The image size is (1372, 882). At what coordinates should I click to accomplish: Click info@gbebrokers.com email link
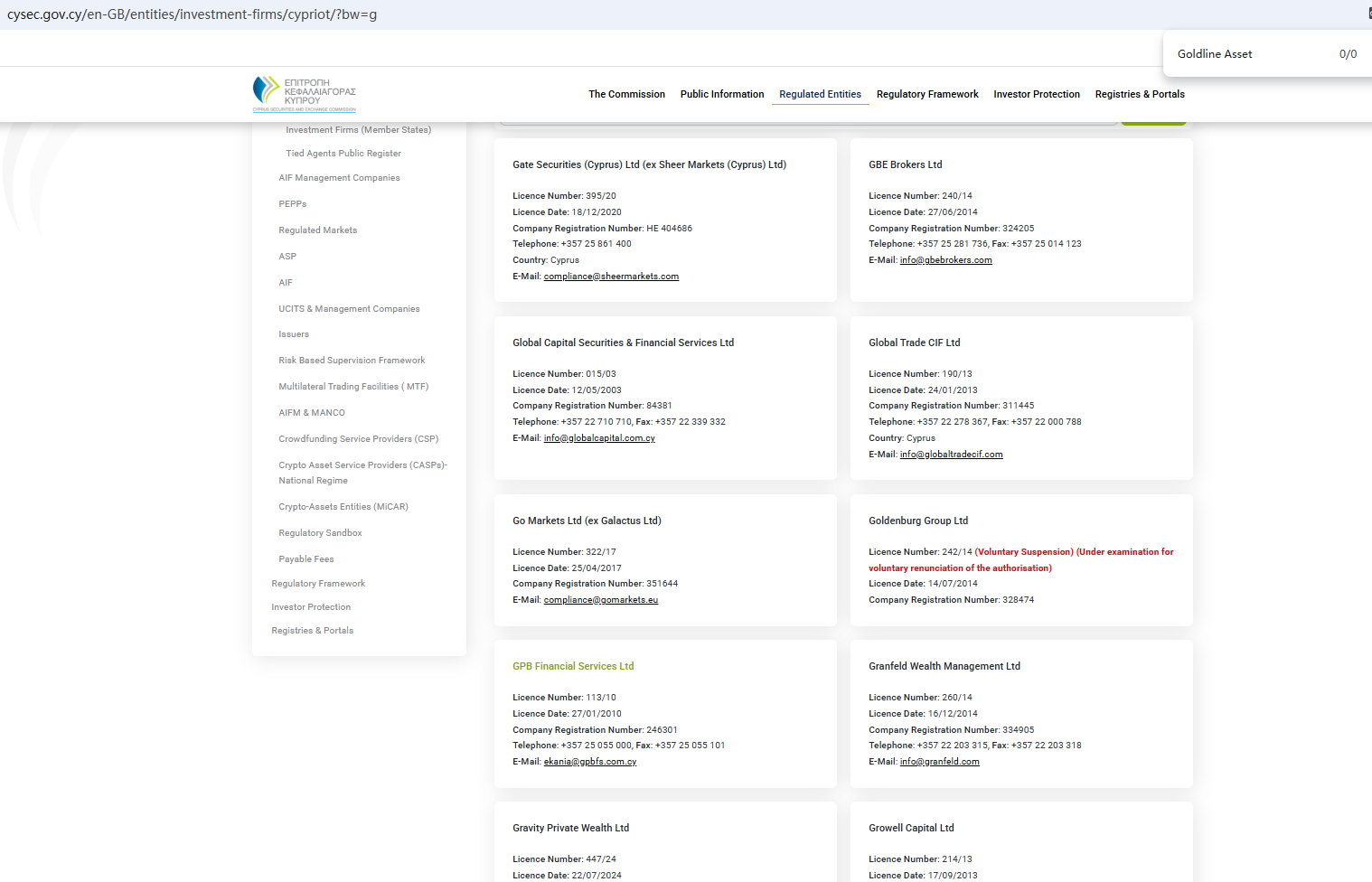pyautogui.click(x=945, y=260)
